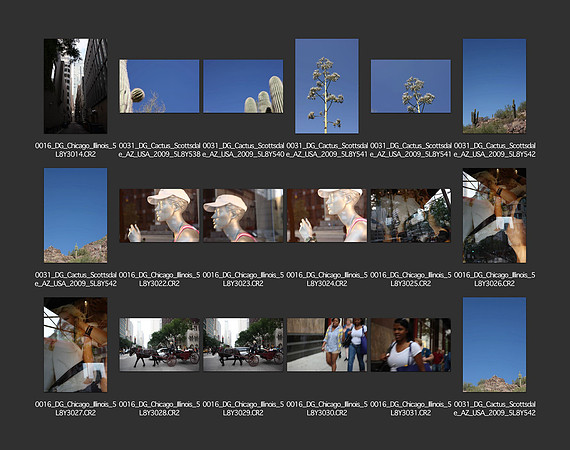Open portrait reflection thumbnail above L8Y3026.CR2
570x450 pixels.
(494, 216)
